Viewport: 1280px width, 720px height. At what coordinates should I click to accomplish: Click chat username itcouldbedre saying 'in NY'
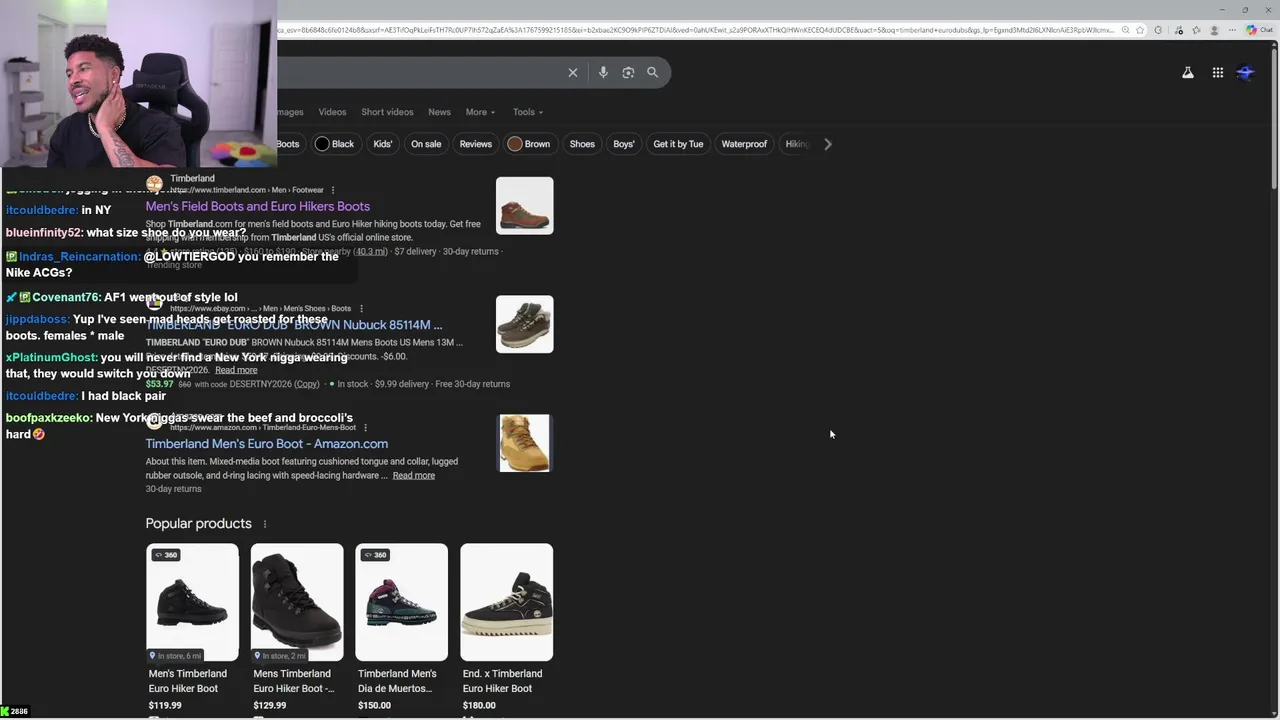point(42,210)
